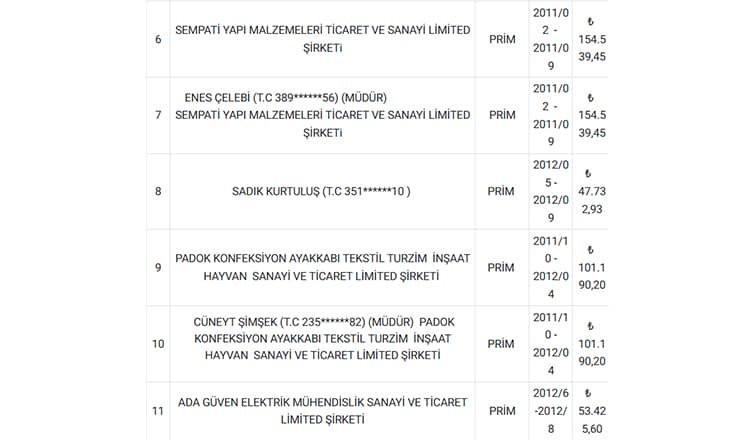The width and height of the screenshot is (755, 440).
Task: Click the Turkish lira symbol in row 6
Action: pos(590,22)
